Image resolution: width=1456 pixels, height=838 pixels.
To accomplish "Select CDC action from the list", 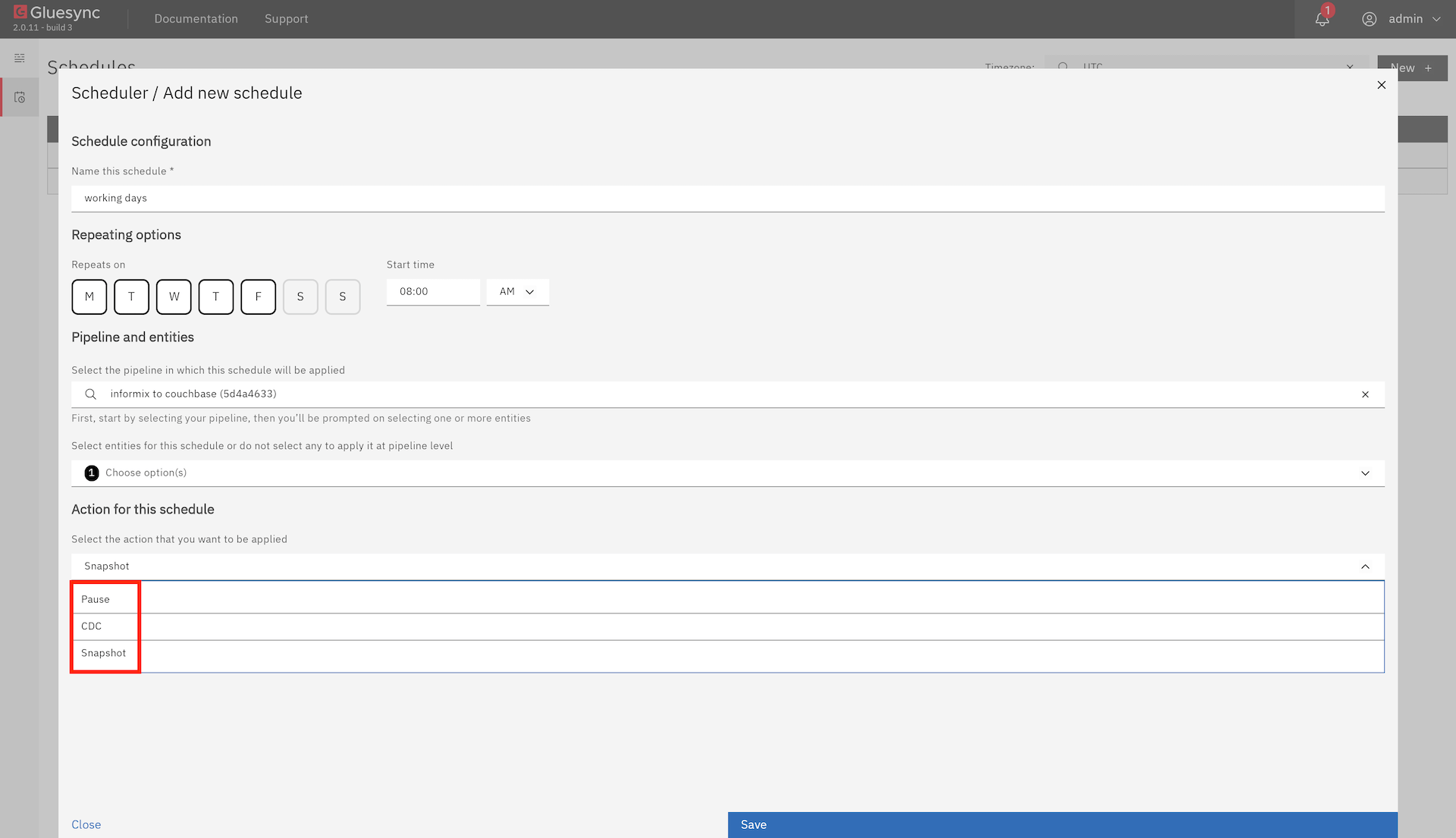I will (x=728, y=626).
